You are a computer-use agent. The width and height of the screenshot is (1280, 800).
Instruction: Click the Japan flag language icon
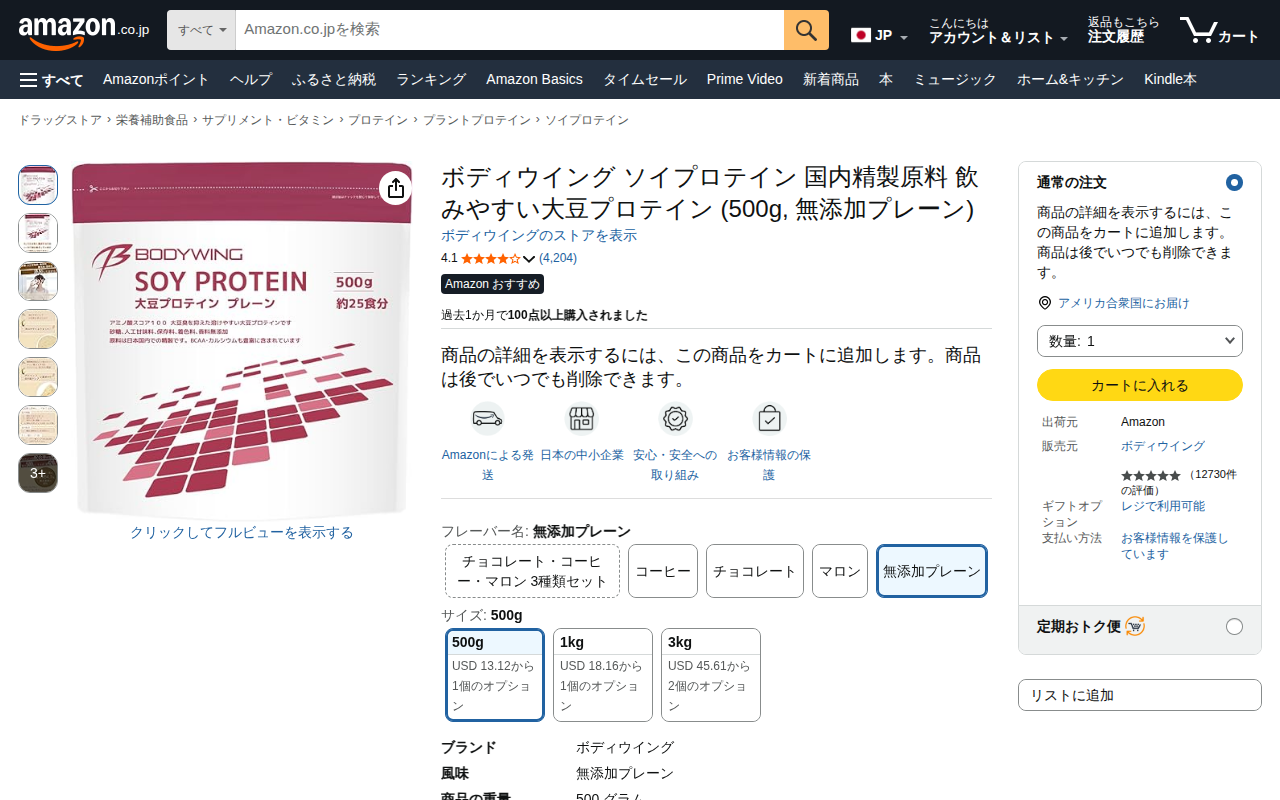(x=860, y=35)
